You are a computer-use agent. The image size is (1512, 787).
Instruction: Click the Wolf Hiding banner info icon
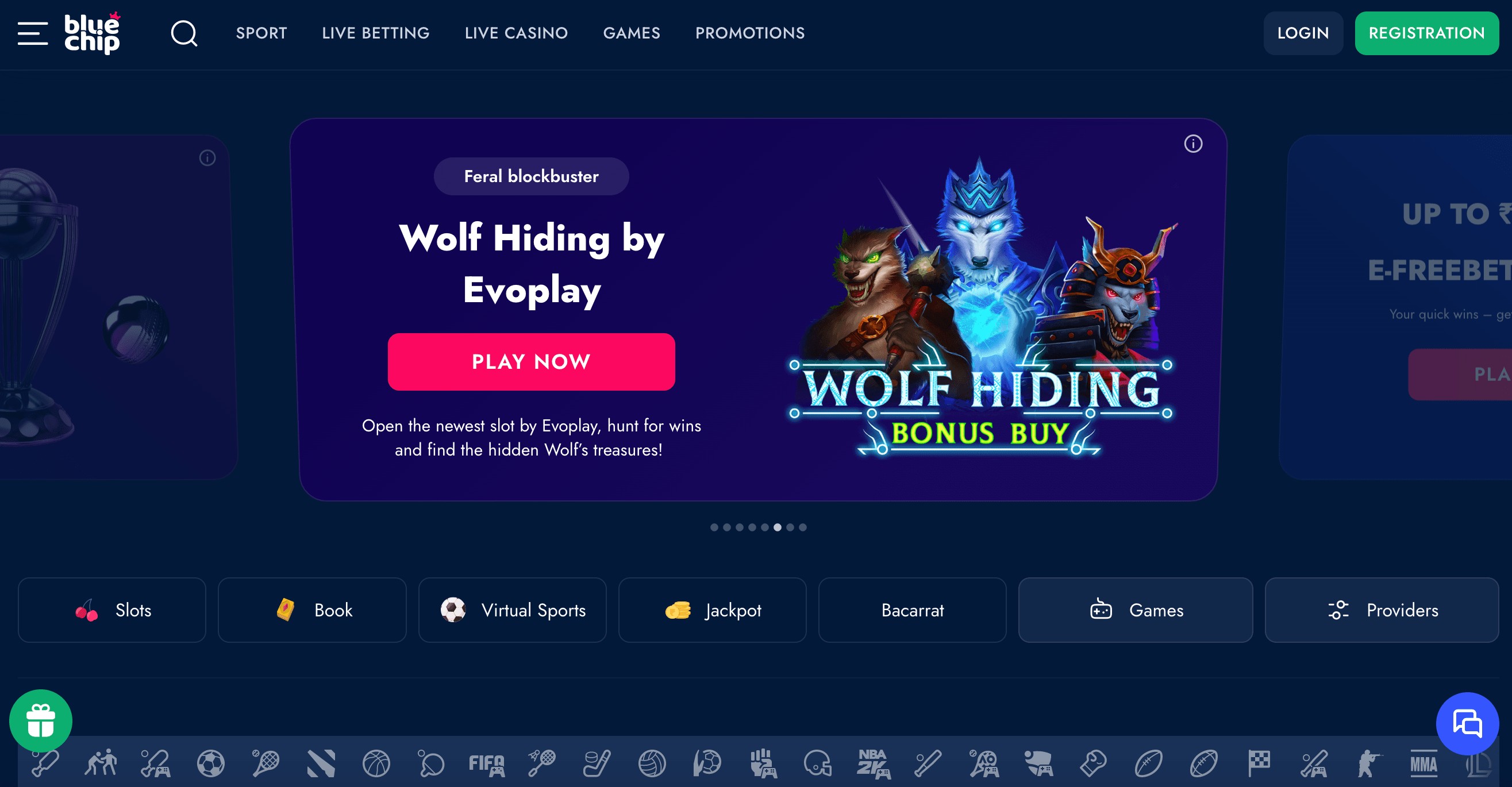(x=1193, y=144)
